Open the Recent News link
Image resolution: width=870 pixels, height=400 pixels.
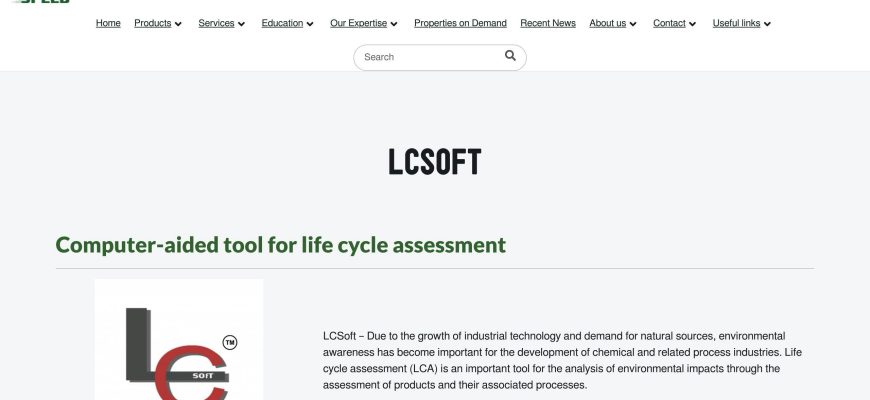[x=548, y=23]
